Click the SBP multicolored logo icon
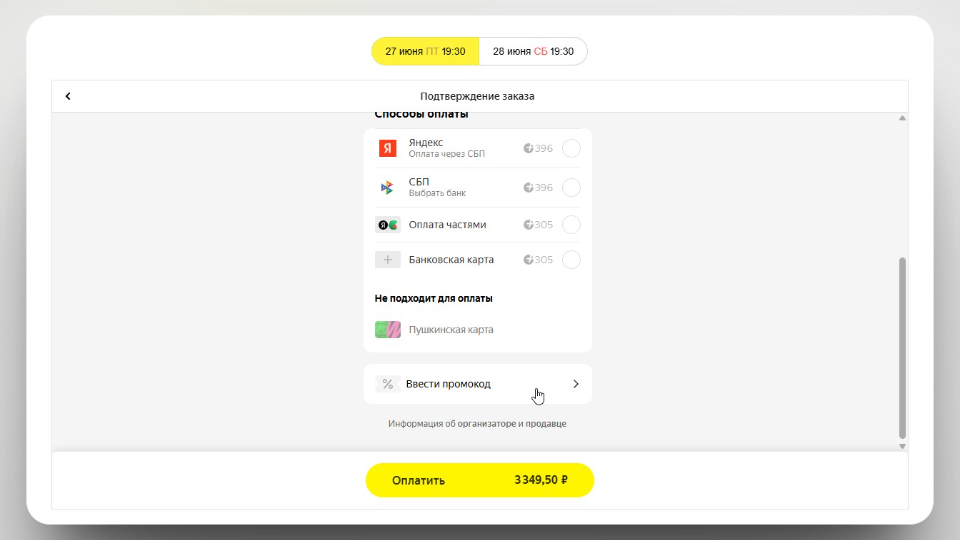This screenshot has height=540, width=960. tap(387, 187)
